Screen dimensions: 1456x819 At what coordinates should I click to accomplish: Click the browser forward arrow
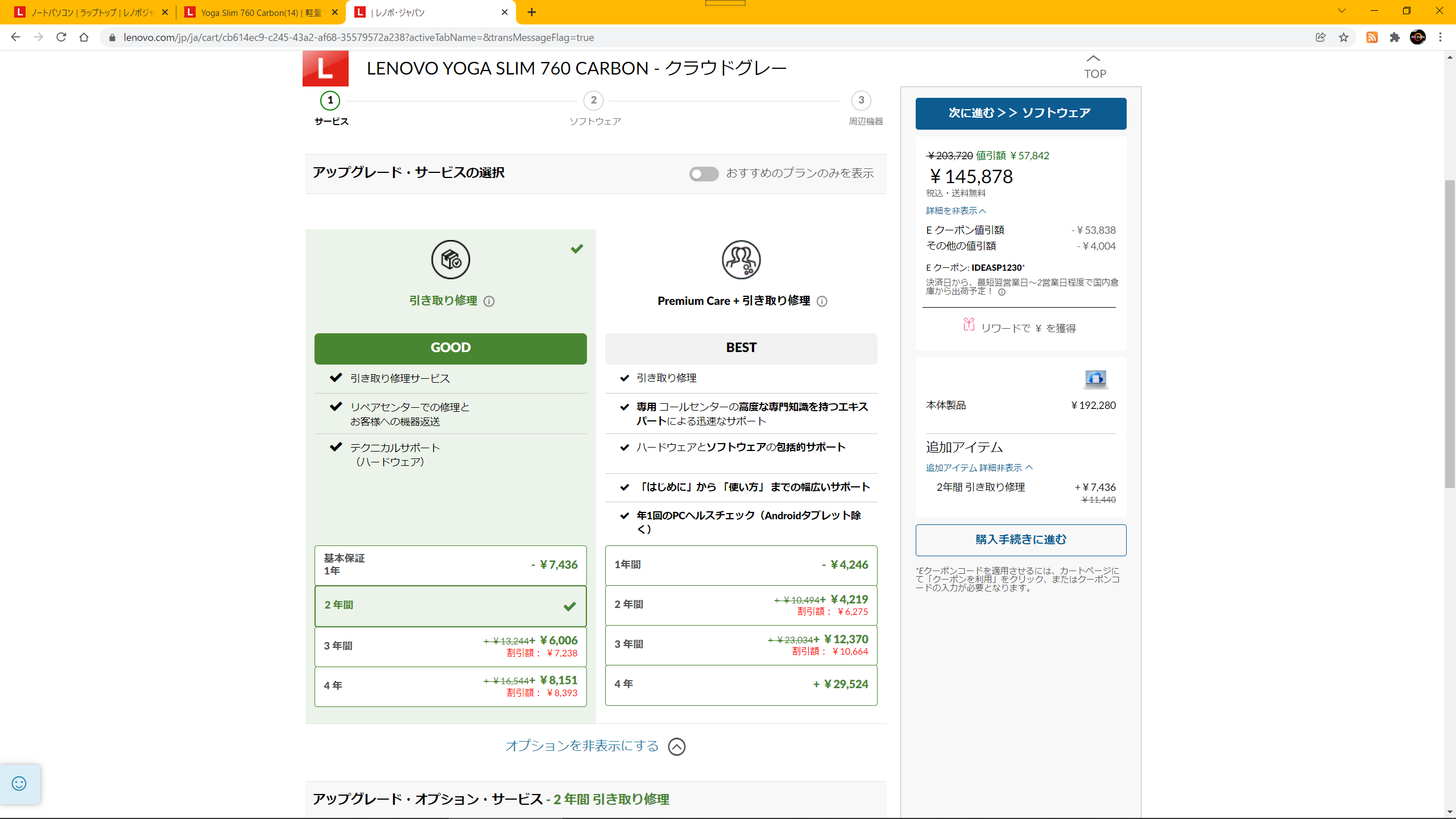coord(38,37)
